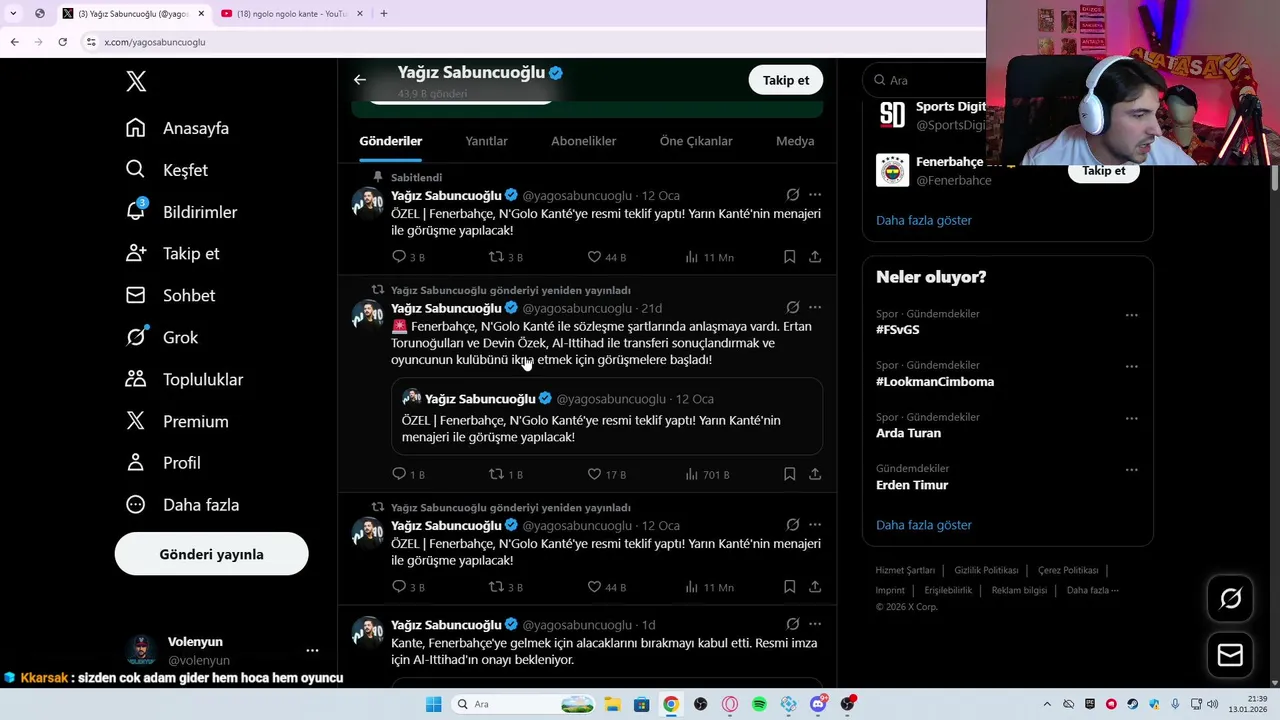Image resolution: width=1280 pixels, height=720 pixels.
Task: Open the X logo home icon
Action: (x=136, y=82)
